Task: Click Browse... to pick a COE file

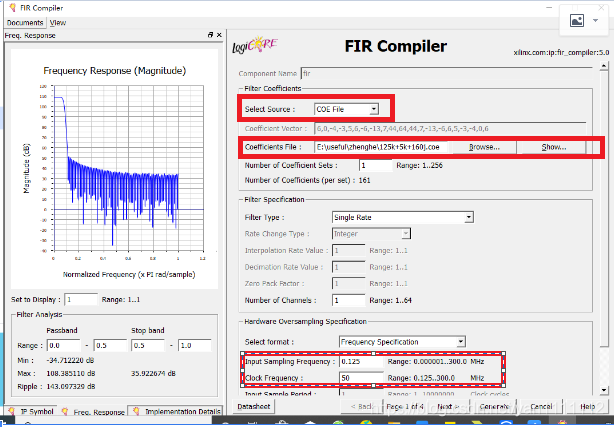Action: [x=484, y=147]
